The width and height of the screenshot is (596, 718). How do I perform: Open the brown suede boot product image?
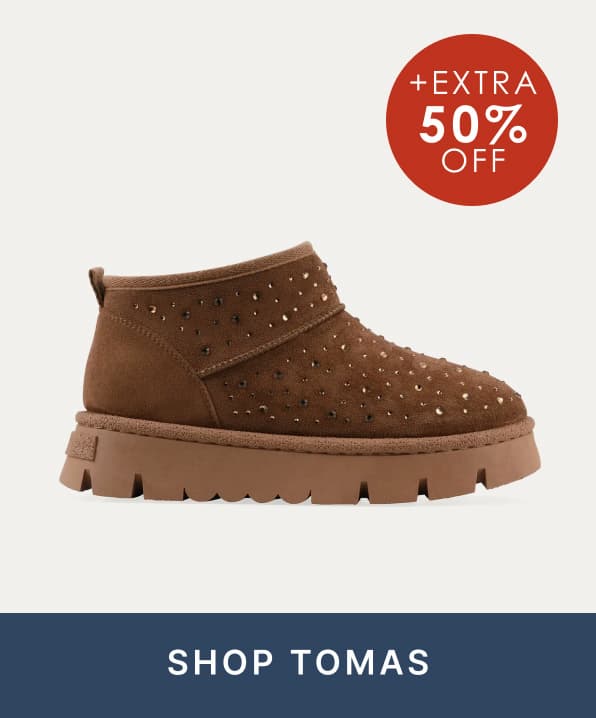300,373
